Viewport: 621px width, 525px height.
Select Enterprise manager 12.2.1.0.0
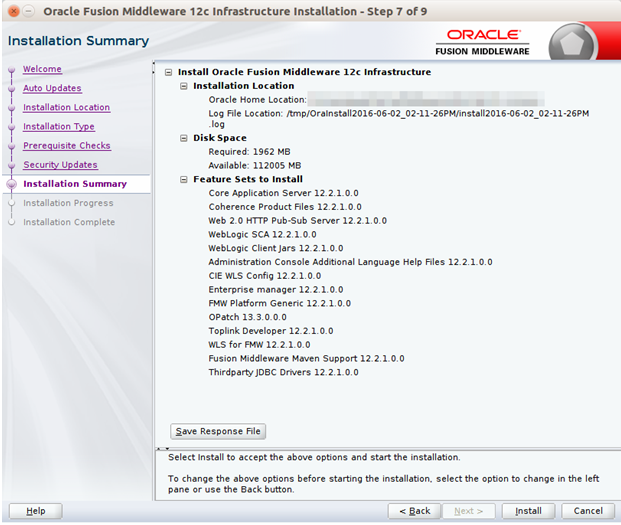click(x=276, y=290)
